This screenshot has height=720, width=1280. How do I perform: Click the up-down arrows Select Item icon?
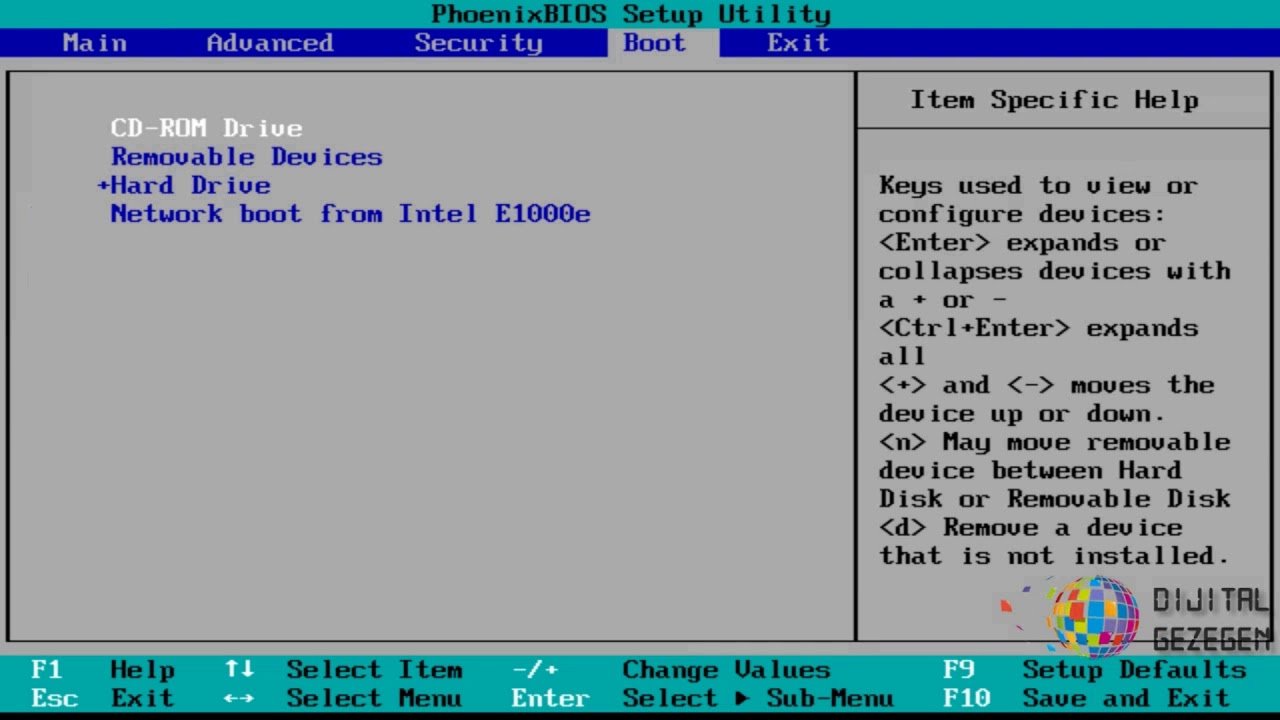[238, 670]
